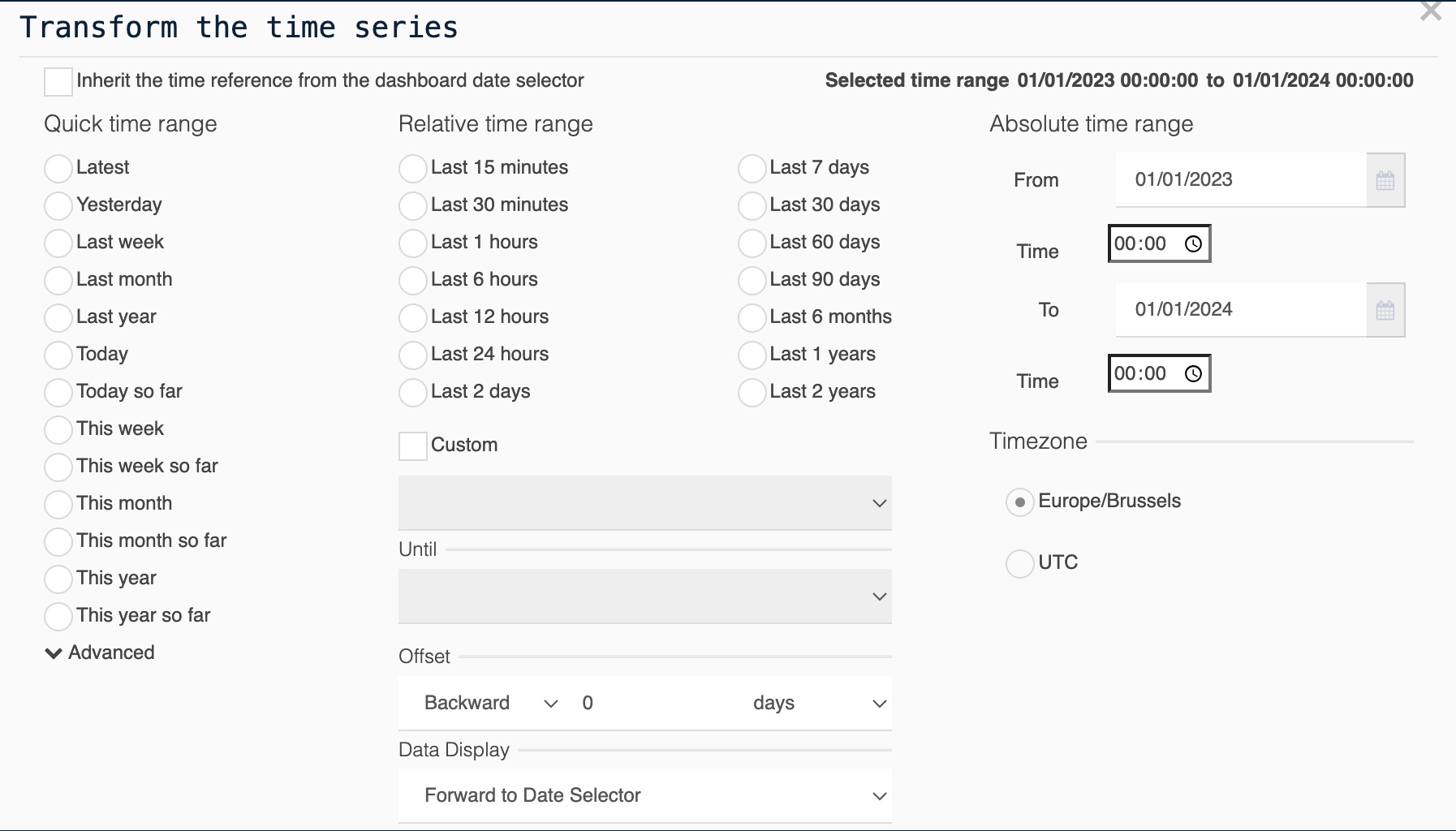
Task: Open the Backward offset direction dropdown
Action: tap(491, 704)
